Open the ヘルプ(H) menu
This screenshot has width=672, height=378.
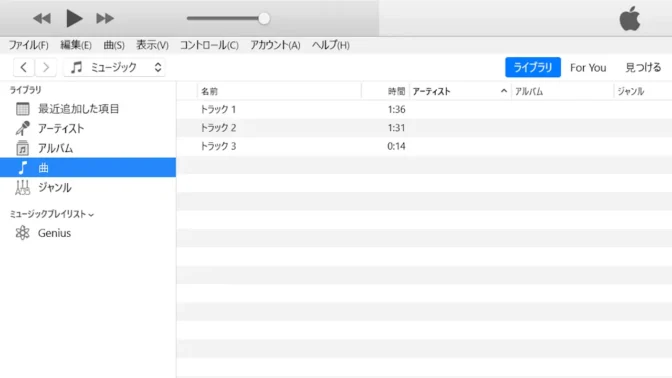point(330,45)
